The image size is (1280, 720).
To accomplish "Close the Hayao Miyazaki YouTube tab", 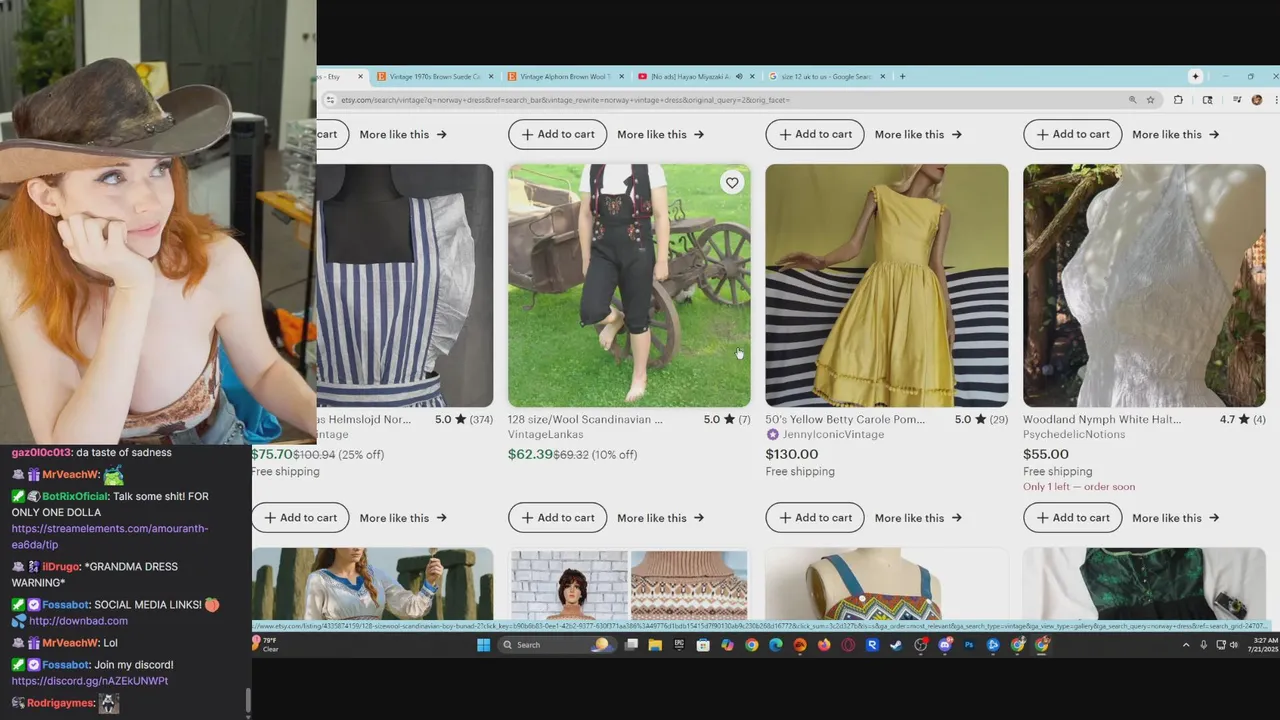I will click(752, 76).
